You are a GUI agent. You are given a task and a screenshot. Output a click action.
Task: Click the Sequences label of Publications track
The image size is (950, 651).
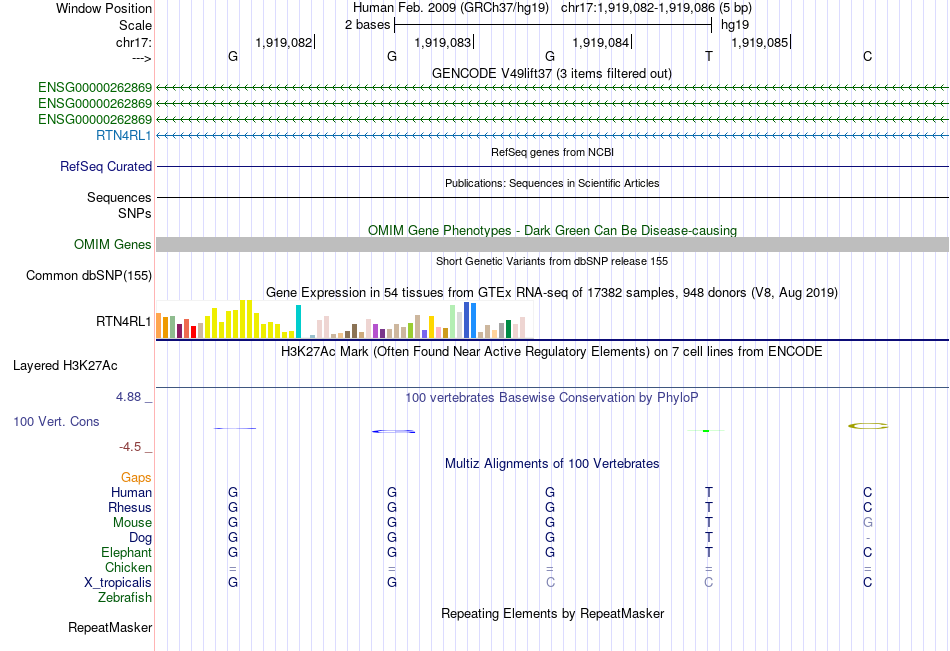pos(119,197)
